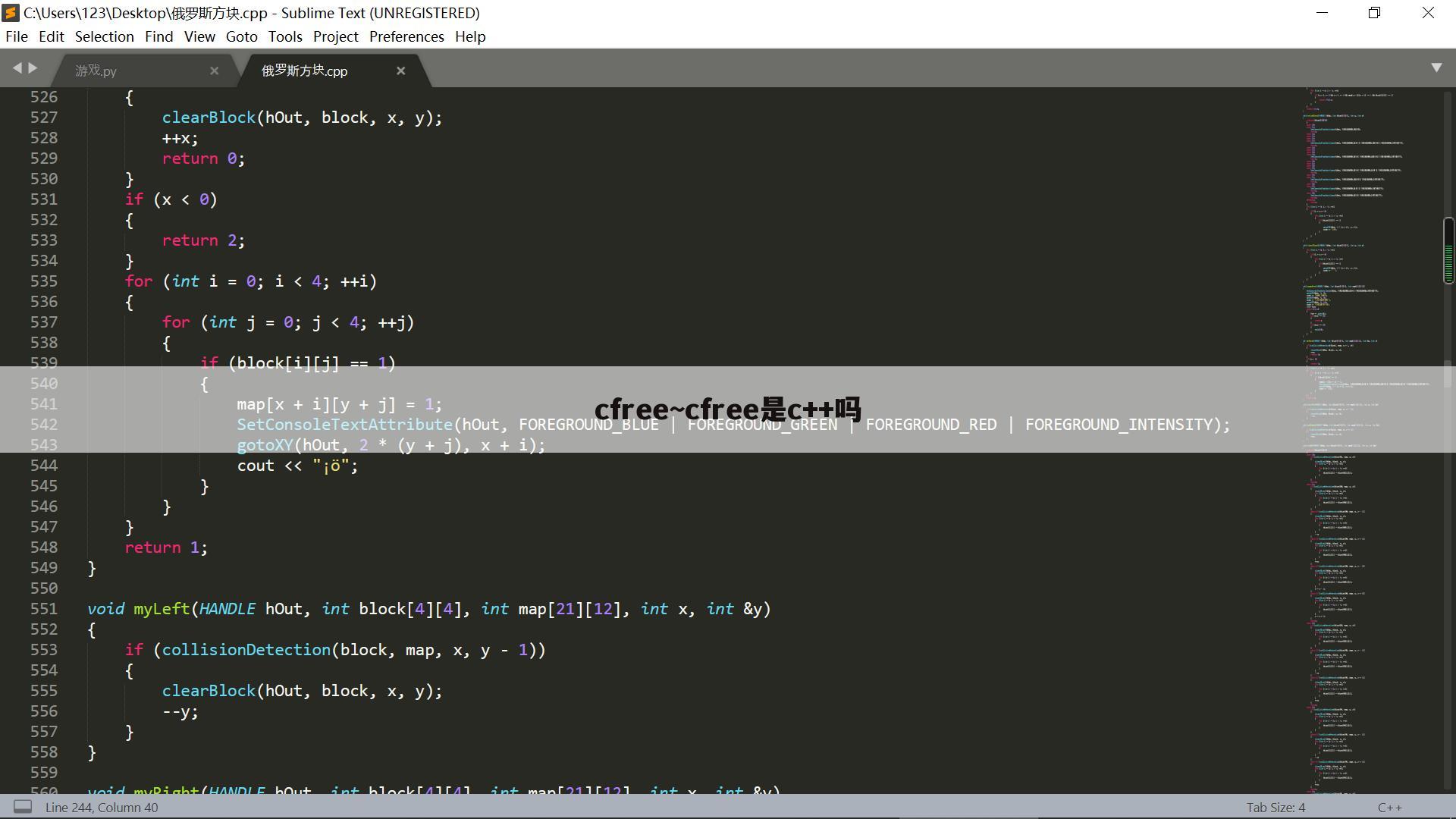Change the C++ syntax selector
Viewport: 1456px width, 819px height.
(x=1390, y=808)
